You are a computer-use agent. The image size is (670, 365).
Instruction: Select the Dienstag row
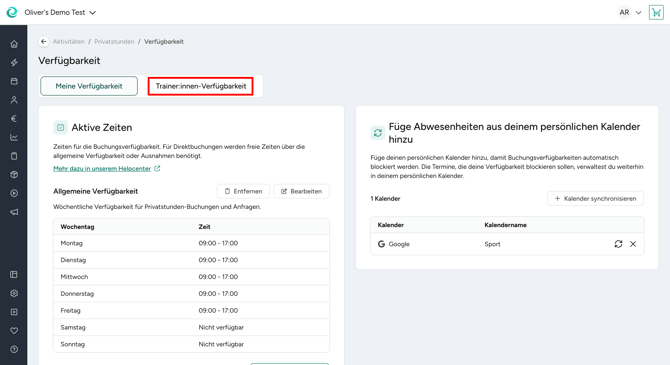point(191,260)
